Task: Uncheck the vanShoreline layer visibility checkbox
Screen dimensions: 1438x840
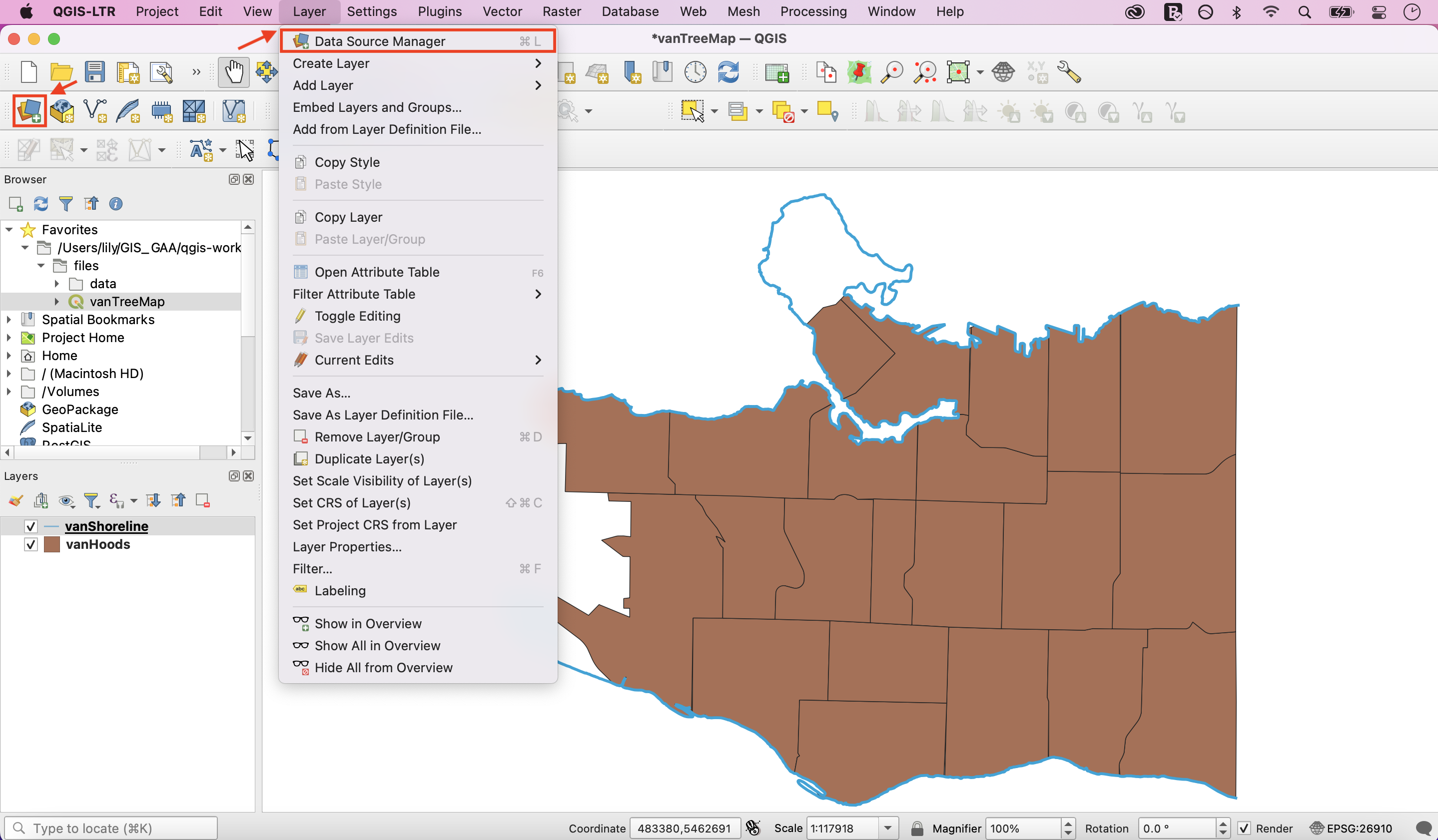Action: 31,526
